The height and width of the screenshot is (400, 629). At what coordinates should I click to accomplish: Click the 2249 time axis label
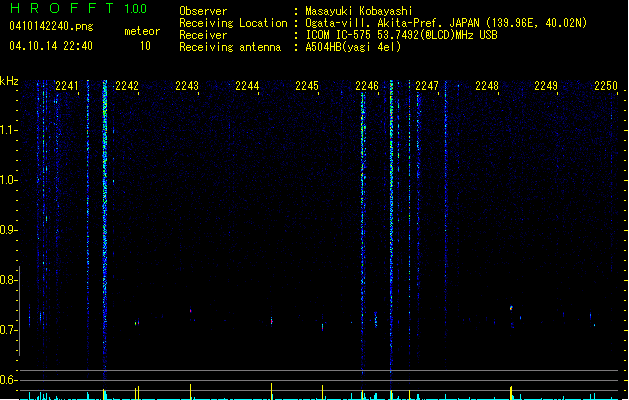click(546, 86)
